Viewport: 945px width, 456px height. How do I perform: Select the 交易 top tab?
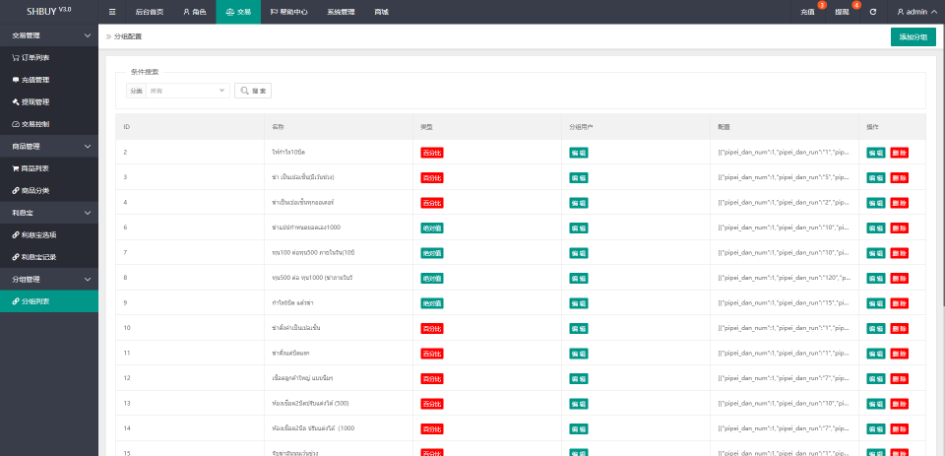click(239, 11)
